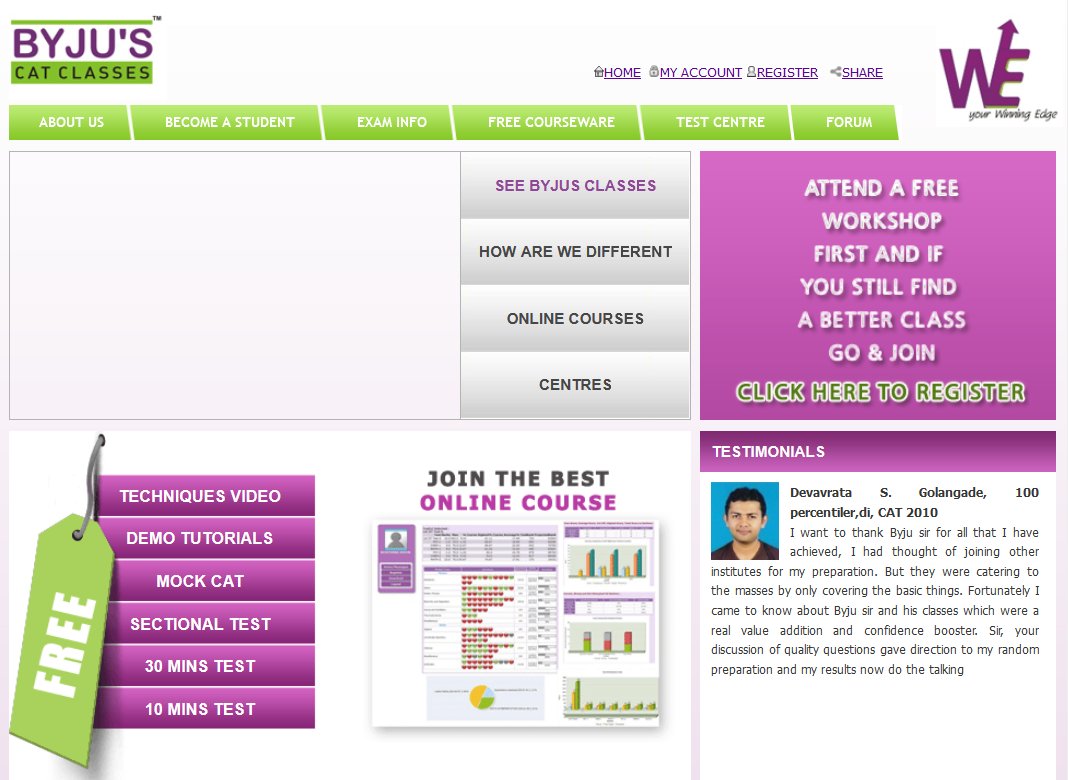Open the BECOME A STUDENT menu

(227, 123)
